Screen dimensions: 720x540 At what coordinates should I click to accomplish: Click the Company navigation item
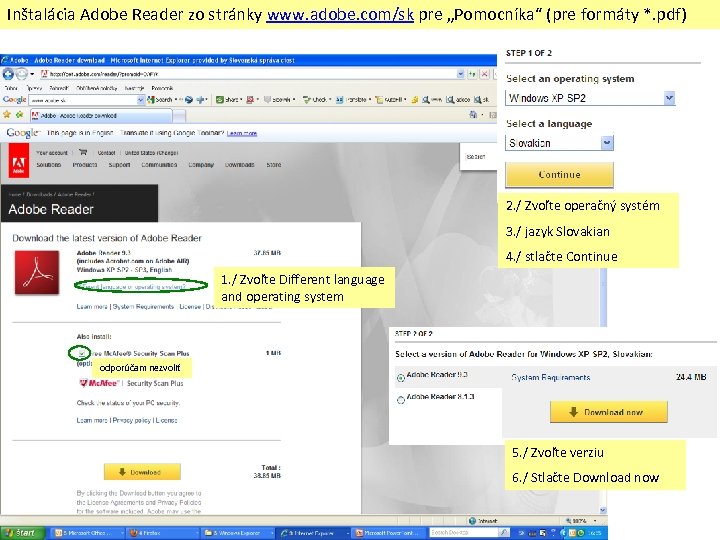[201, 164]
